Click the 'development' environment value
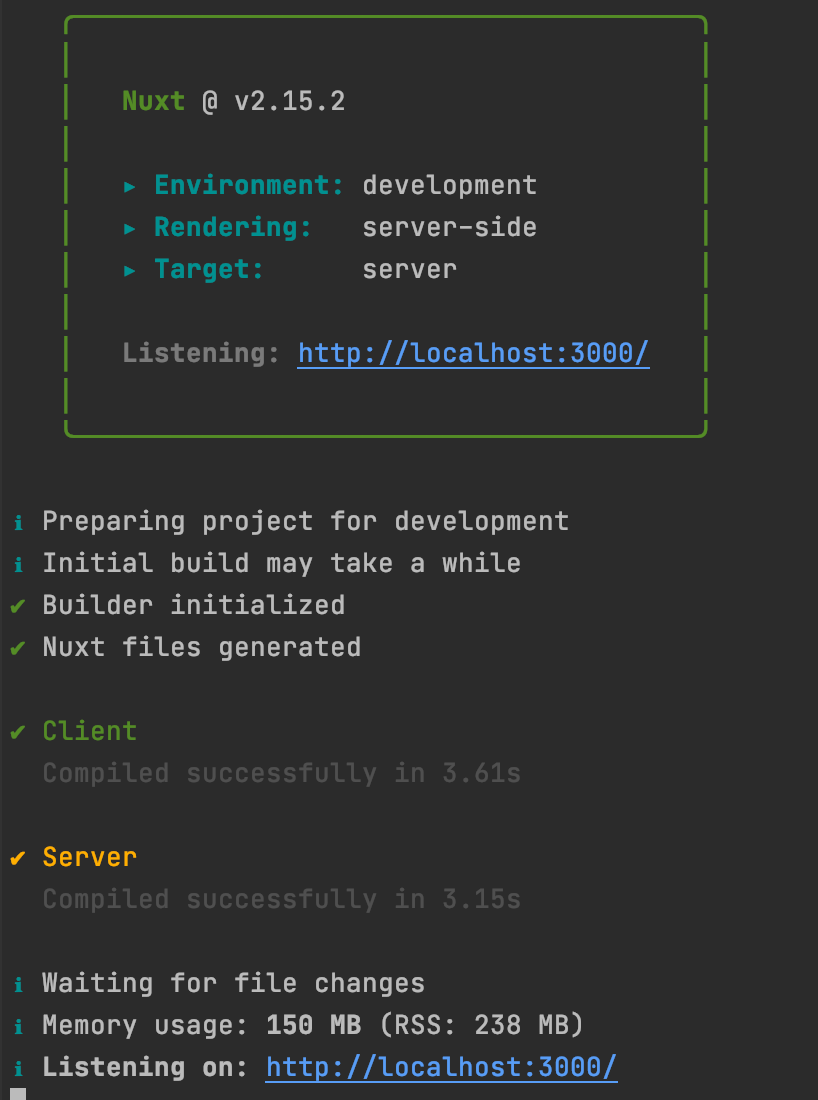 pos(450,186)
